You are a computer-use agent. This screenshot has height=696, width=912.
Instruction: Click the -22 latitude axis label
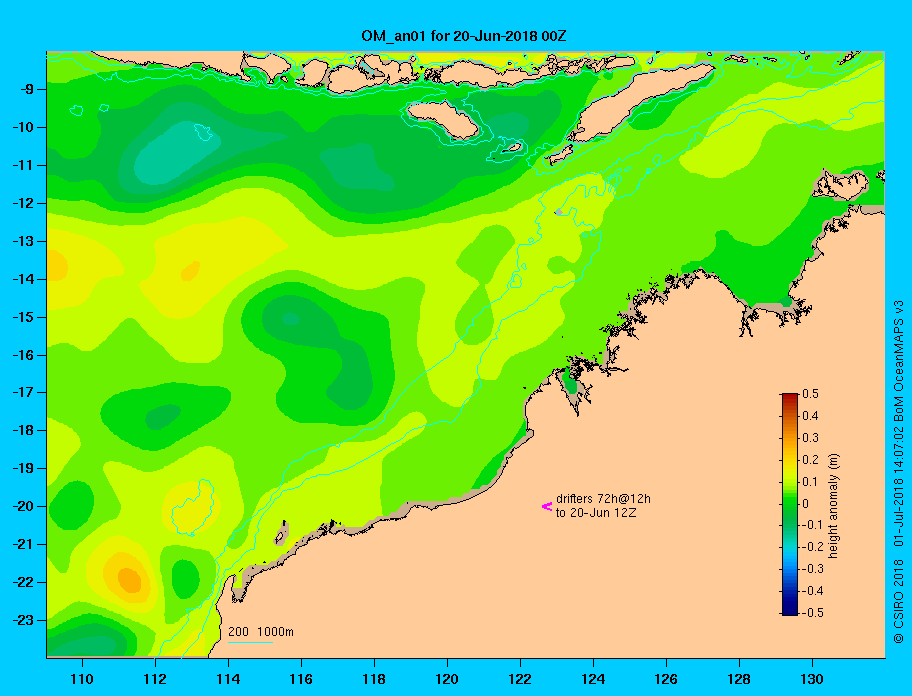click(x=23, y=582)
